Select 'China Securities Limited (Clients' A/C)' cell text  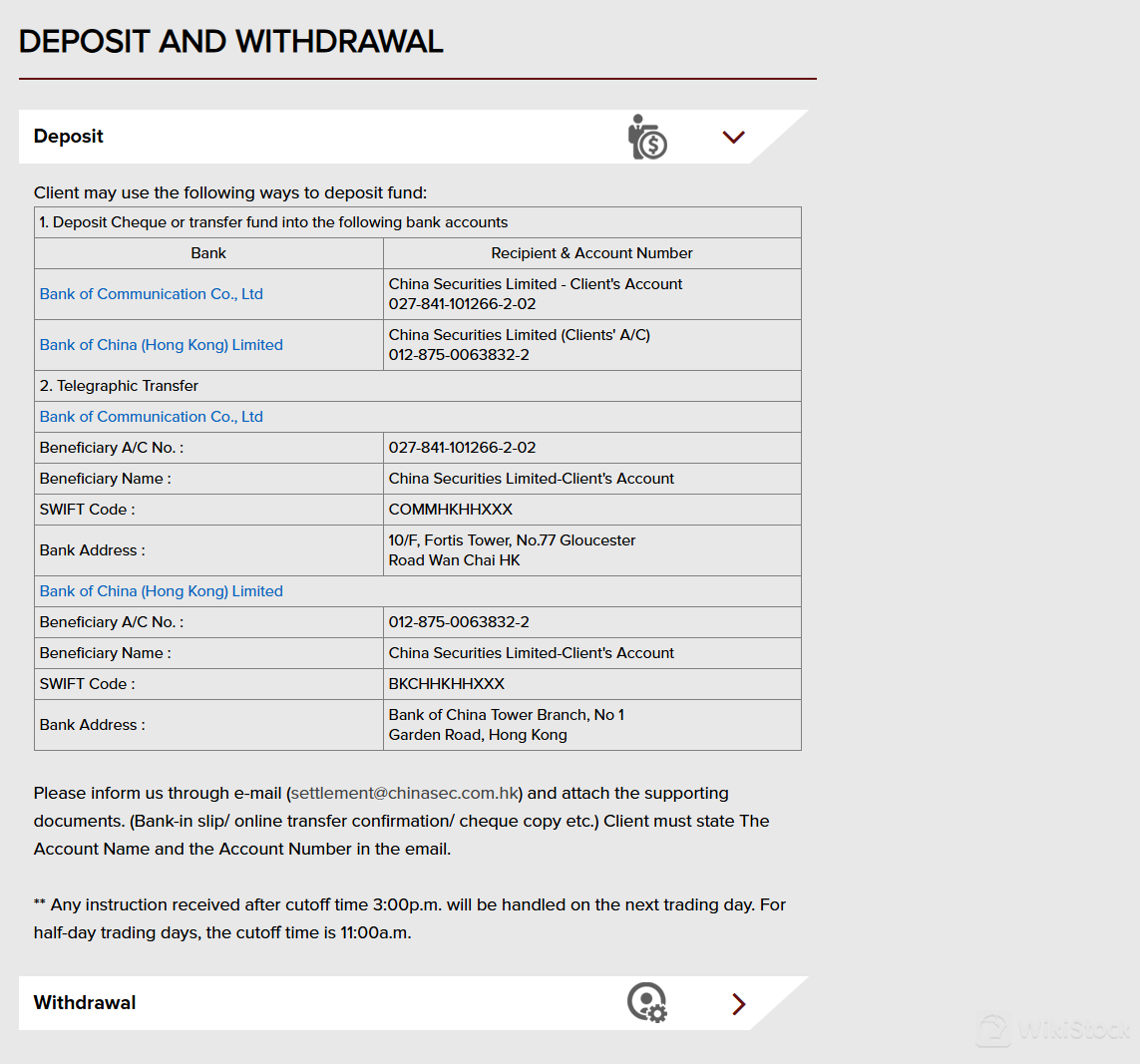pyautogui.click(x=520, y=335)
